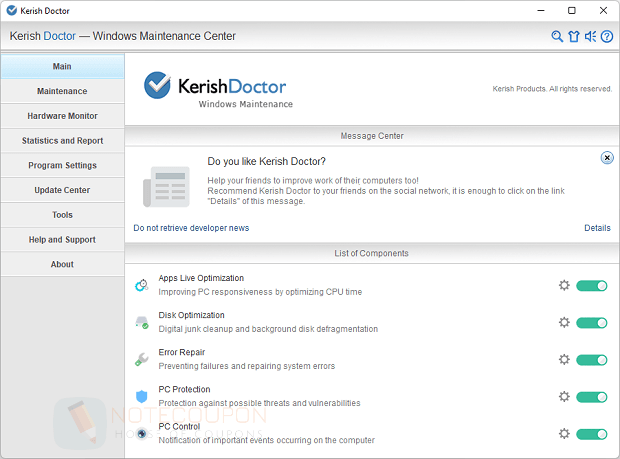This screenshot has width=620, height=459.
Task: Click the PC Control eye icon
Action: (142, 434)
